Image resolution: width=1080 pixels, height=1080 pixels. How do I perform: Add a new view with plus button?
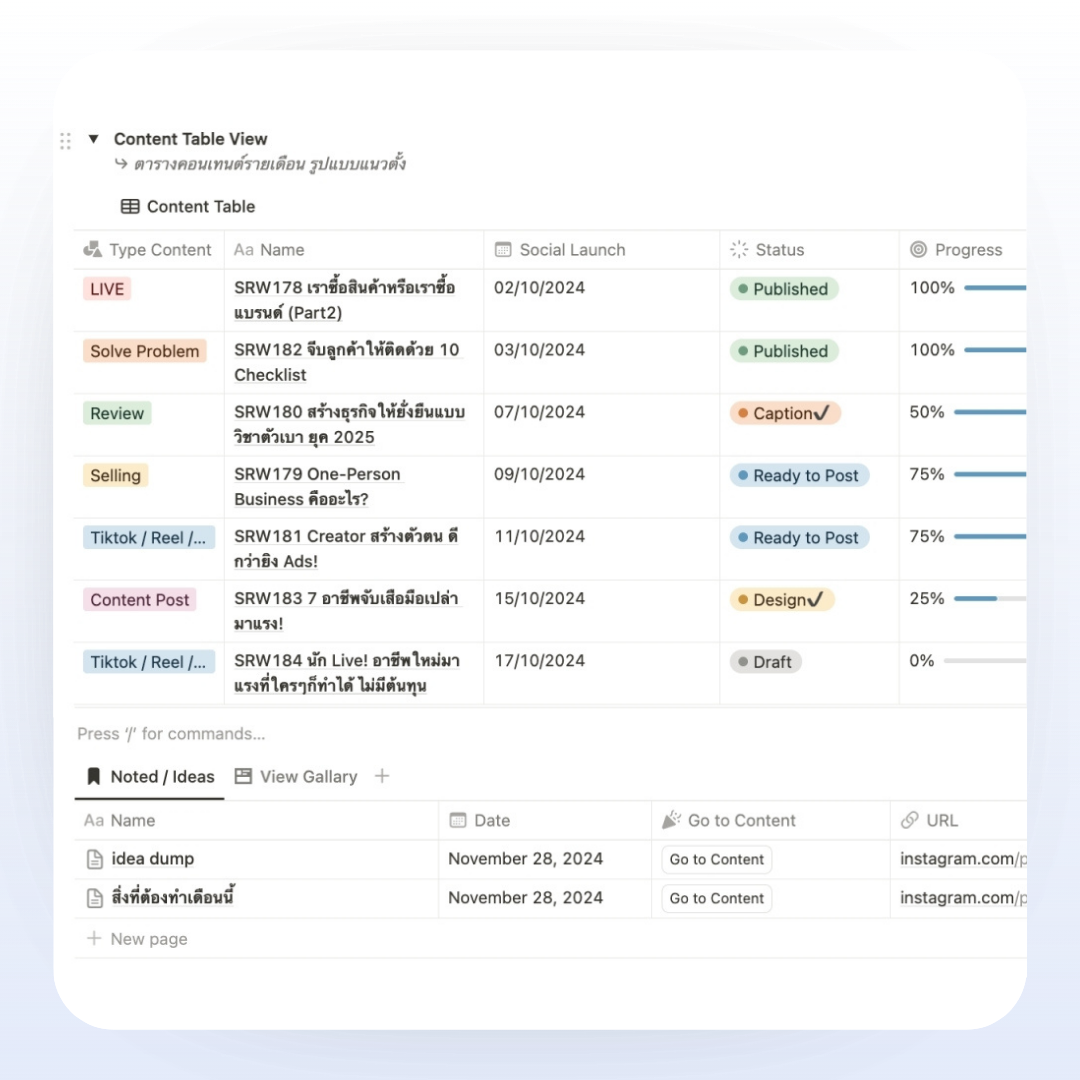pyautogui.click(x=382, y=777)
